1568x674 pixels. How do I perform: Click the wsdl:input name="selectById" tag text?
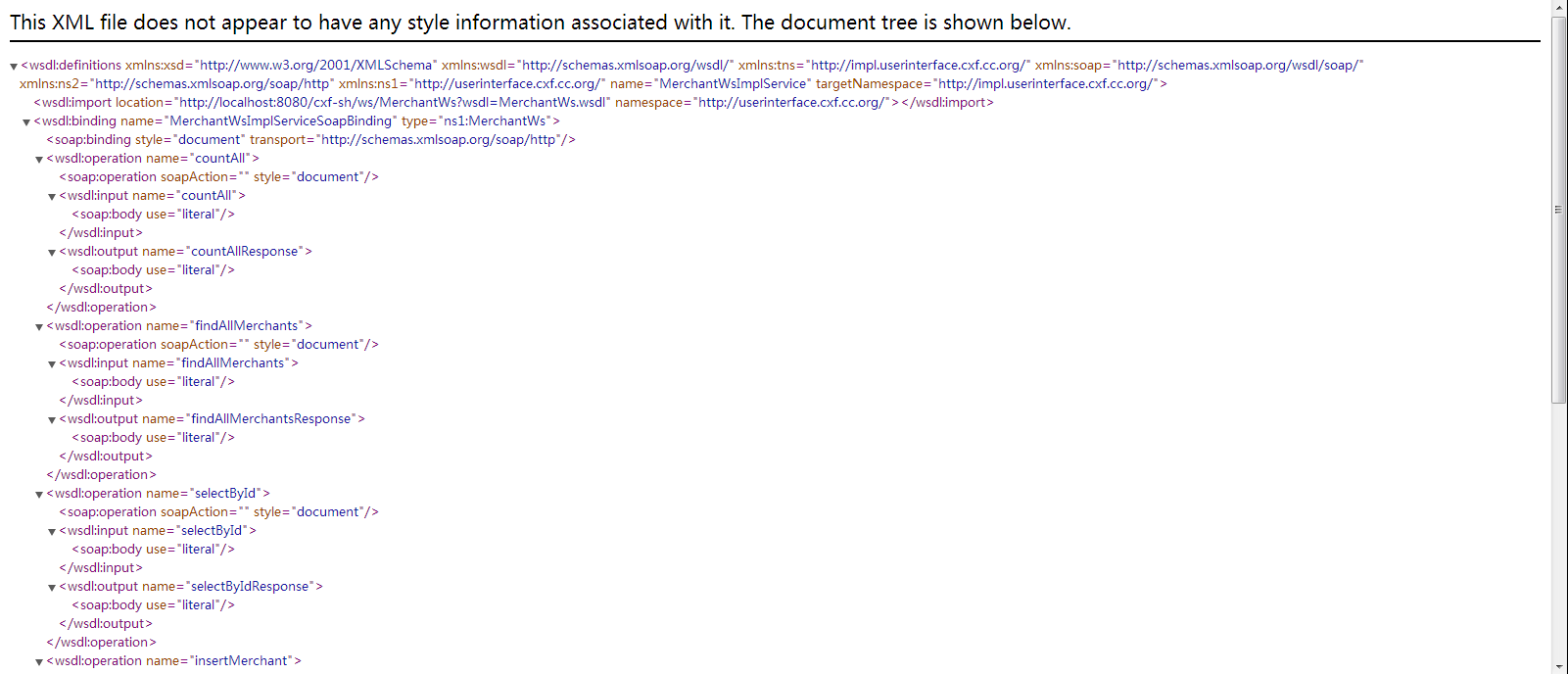point(158,530)
